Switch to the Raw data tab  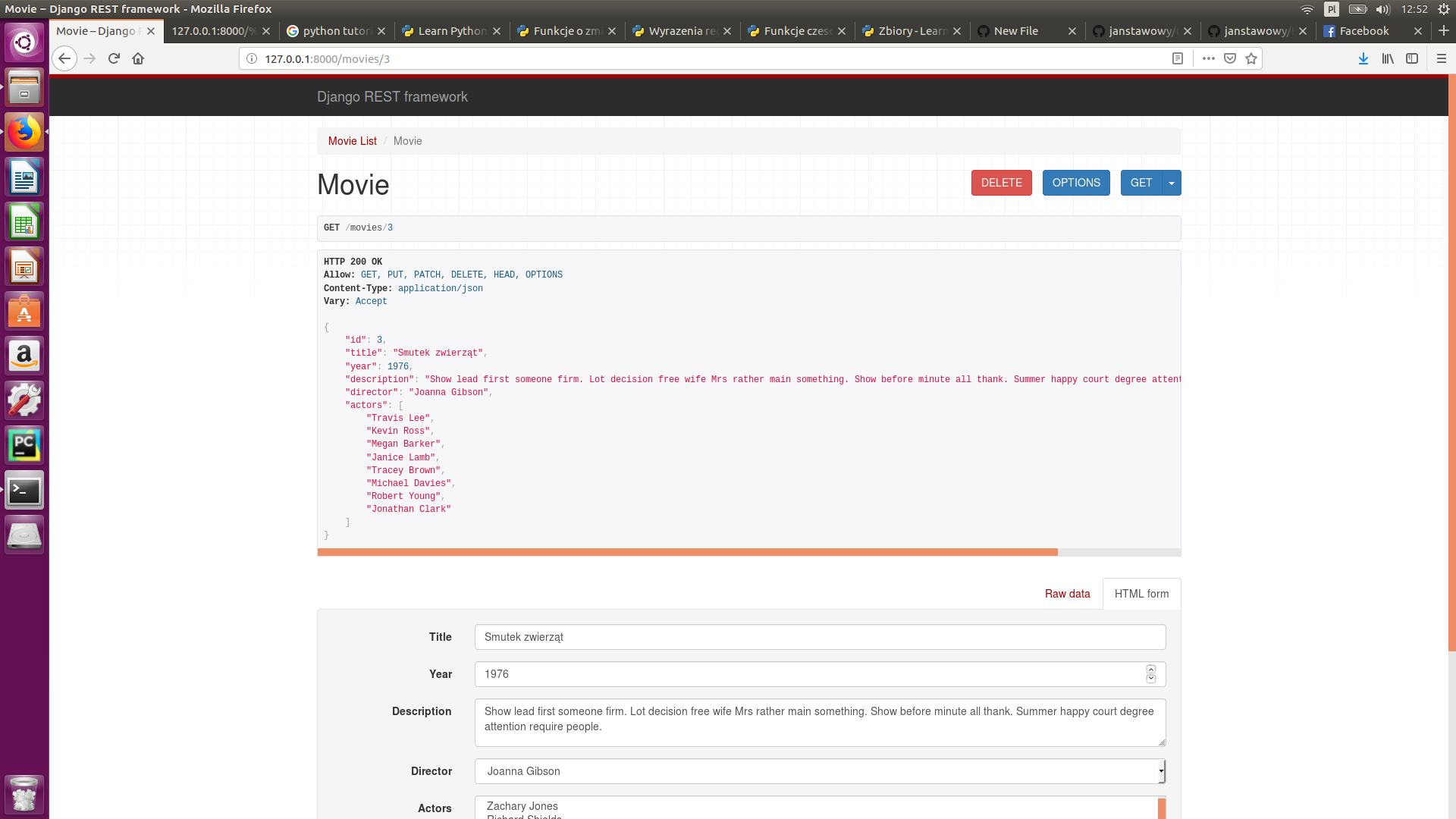click(1067, 594)
